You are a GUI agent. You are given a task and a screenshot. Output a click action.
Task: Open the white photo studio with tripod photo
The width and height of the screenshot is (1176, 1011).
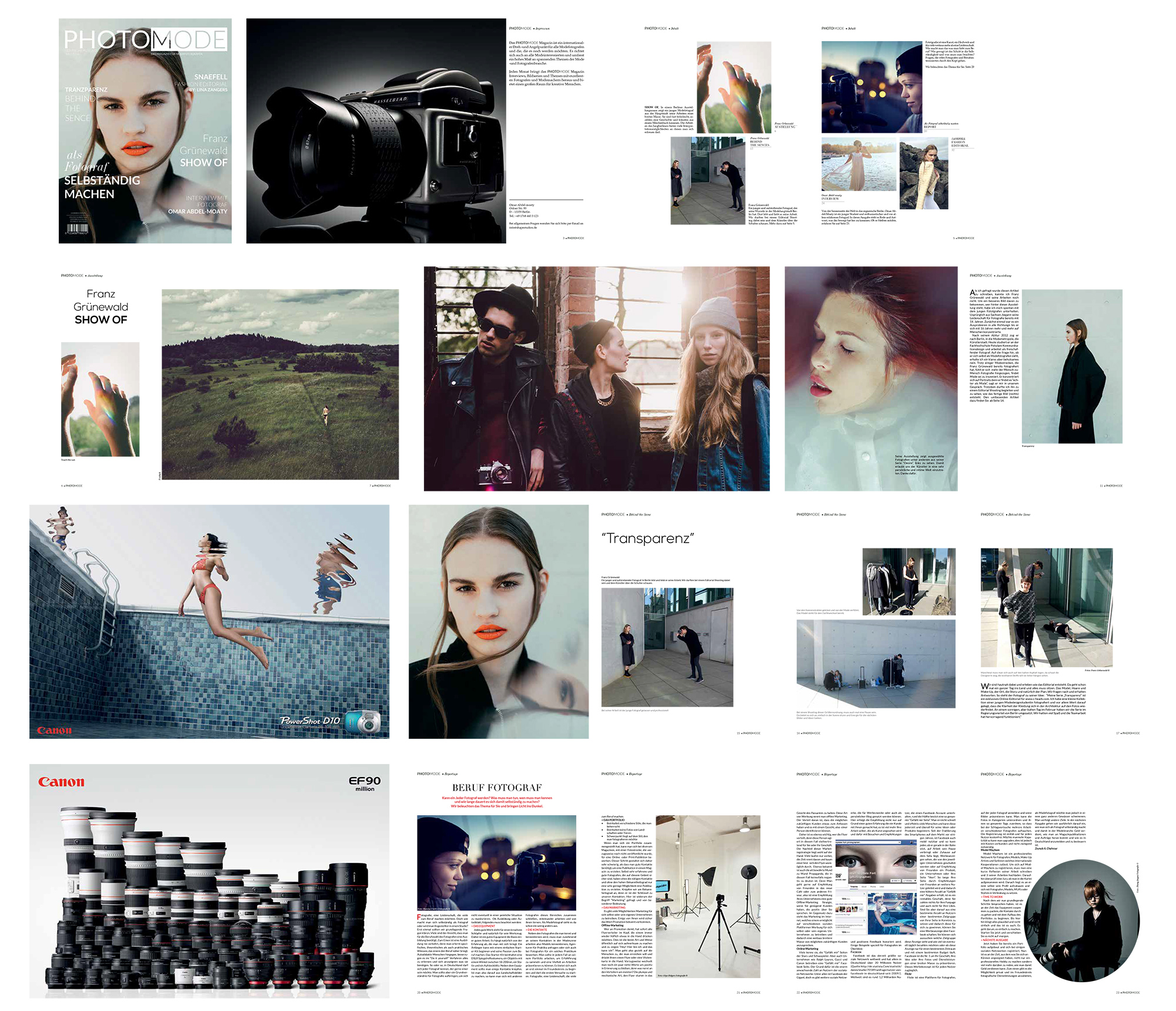pyautogui.click(x=708, y=896)
